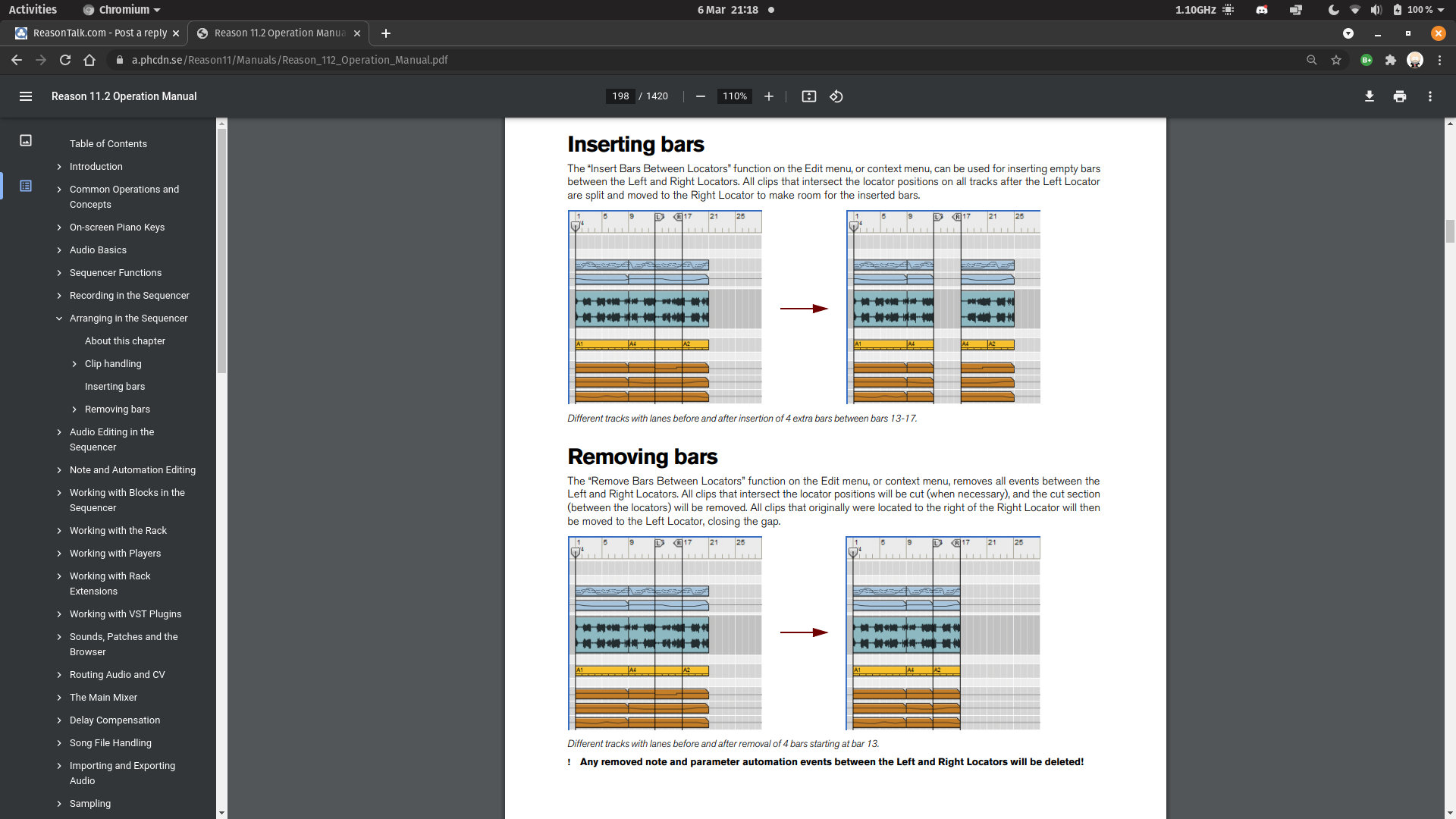Click the Sequencer Functions link
1456x819 pixels.
coord(116,272)
